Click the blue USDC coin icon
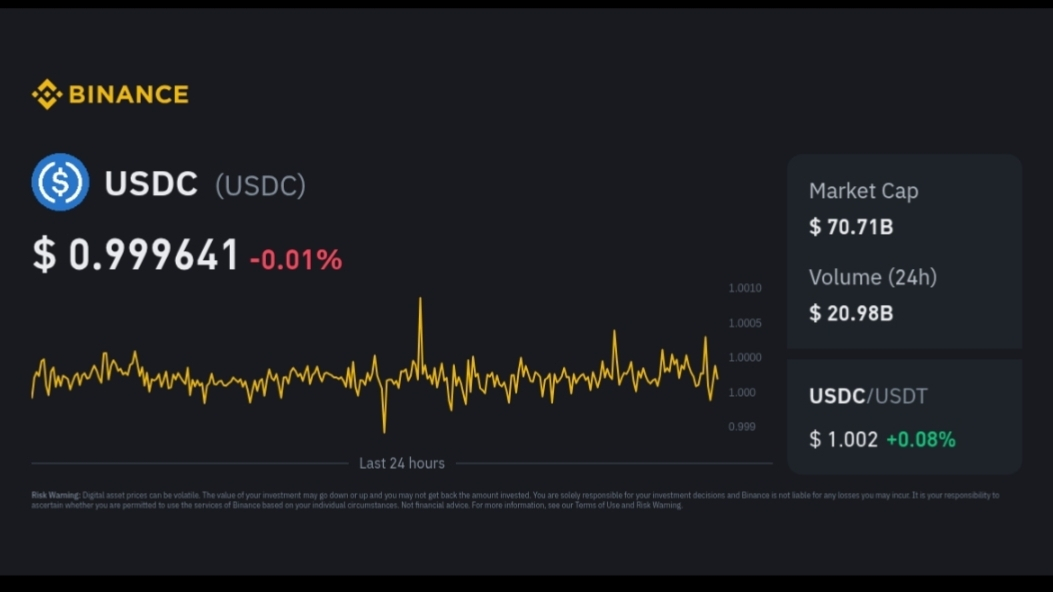Screen dimensions: 1053x592 pyautogui.click(x=60, y=182)
